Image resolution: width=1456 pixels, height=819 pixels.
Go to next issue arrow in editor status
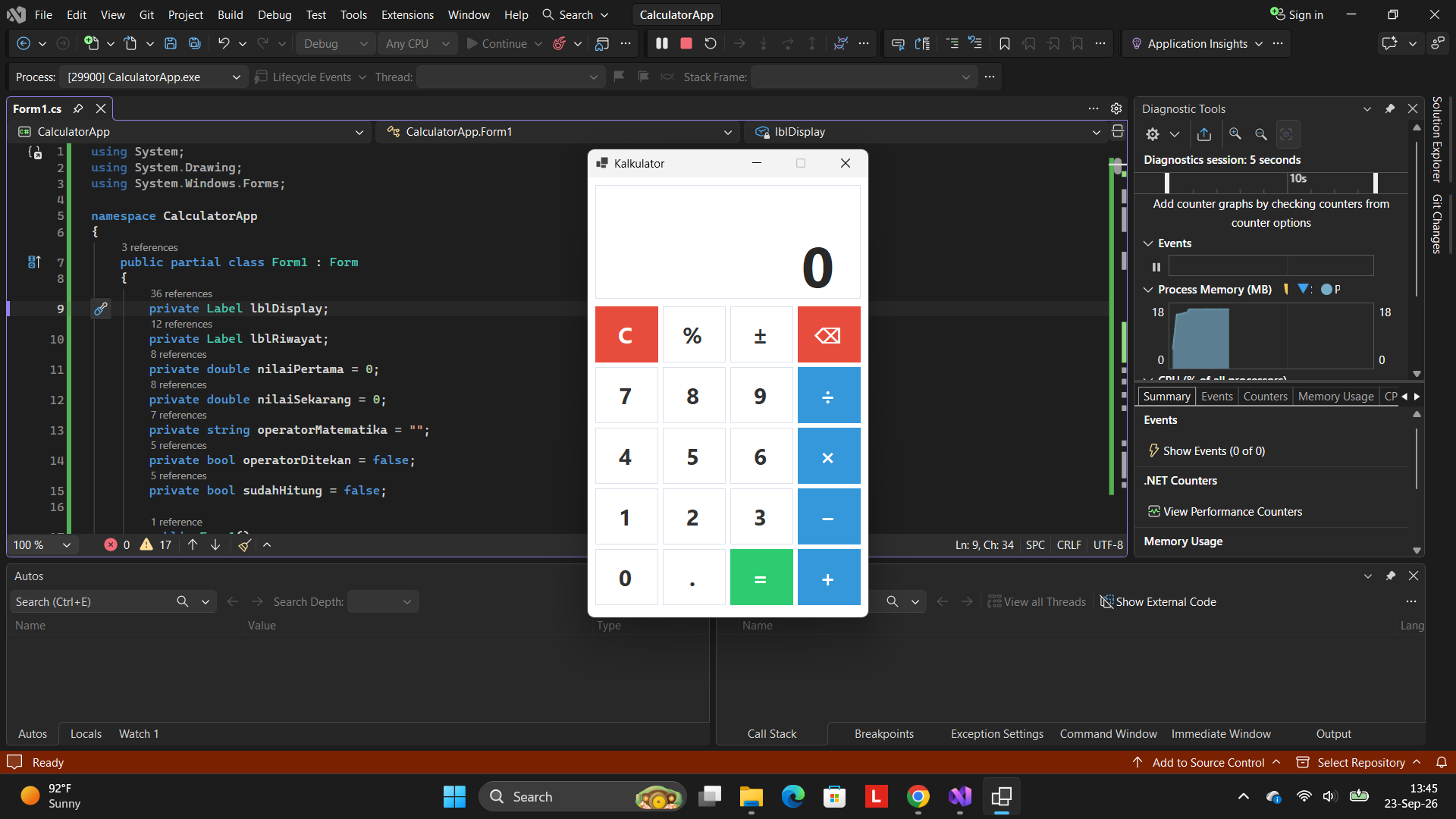coord(215,545)
